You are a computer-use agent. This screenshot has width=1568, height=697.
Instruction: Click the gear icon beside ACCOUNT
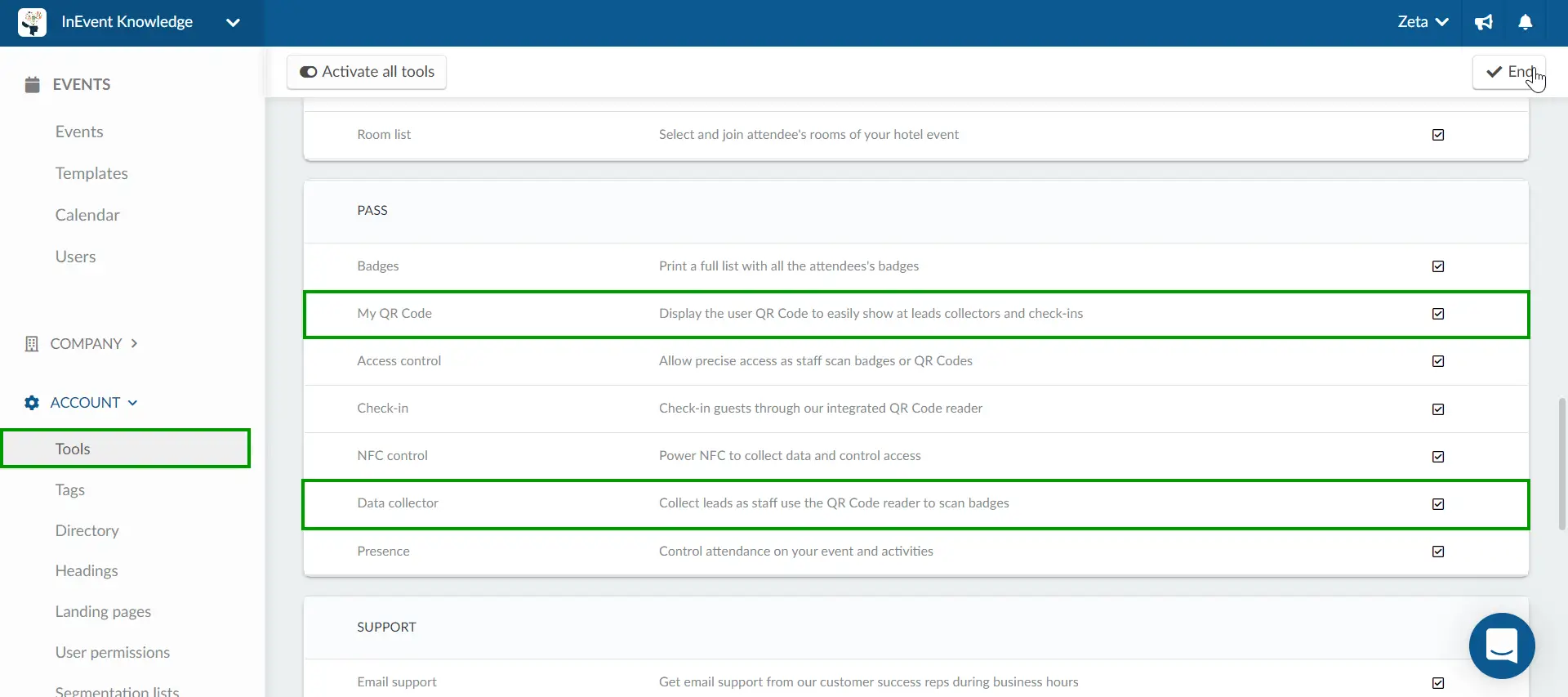pos(32,403)
